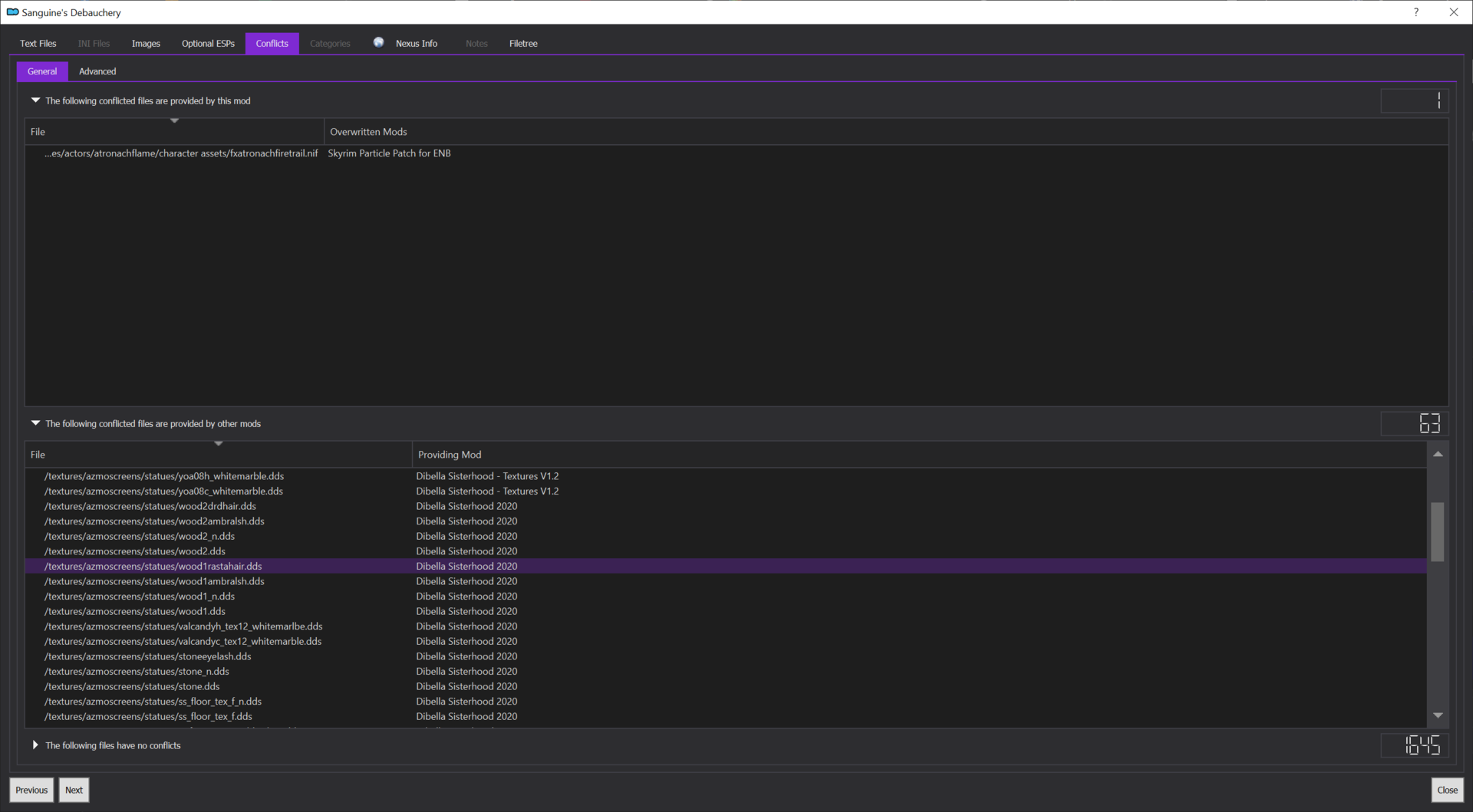
Task: Select the General sub-tab
Action: click(42, 71)
